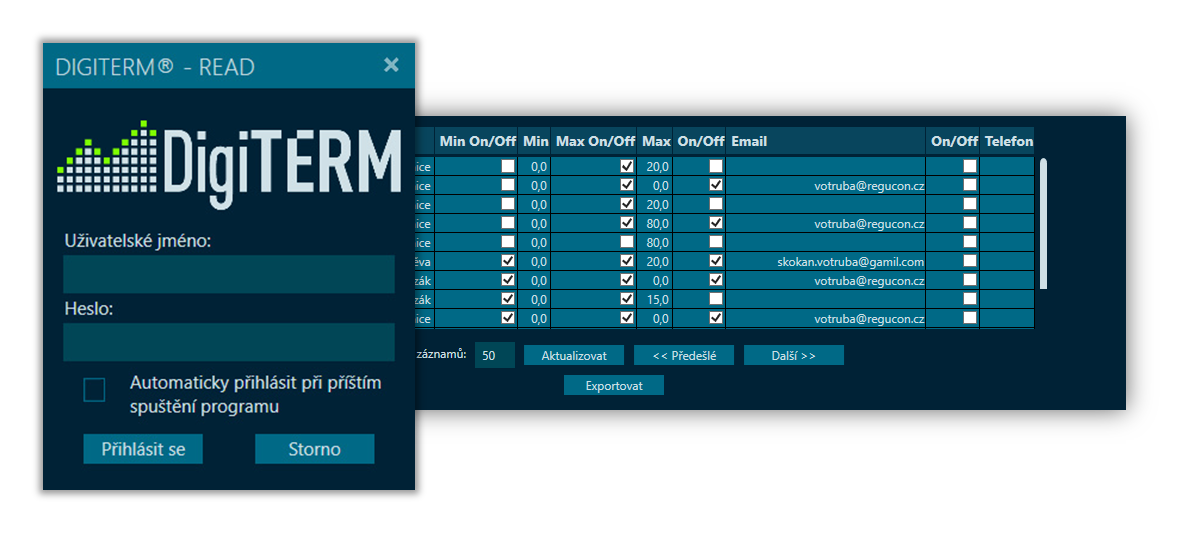Viewport: 1186px width, 553px height.
Task: Click the Max column header
Action: 655,141
